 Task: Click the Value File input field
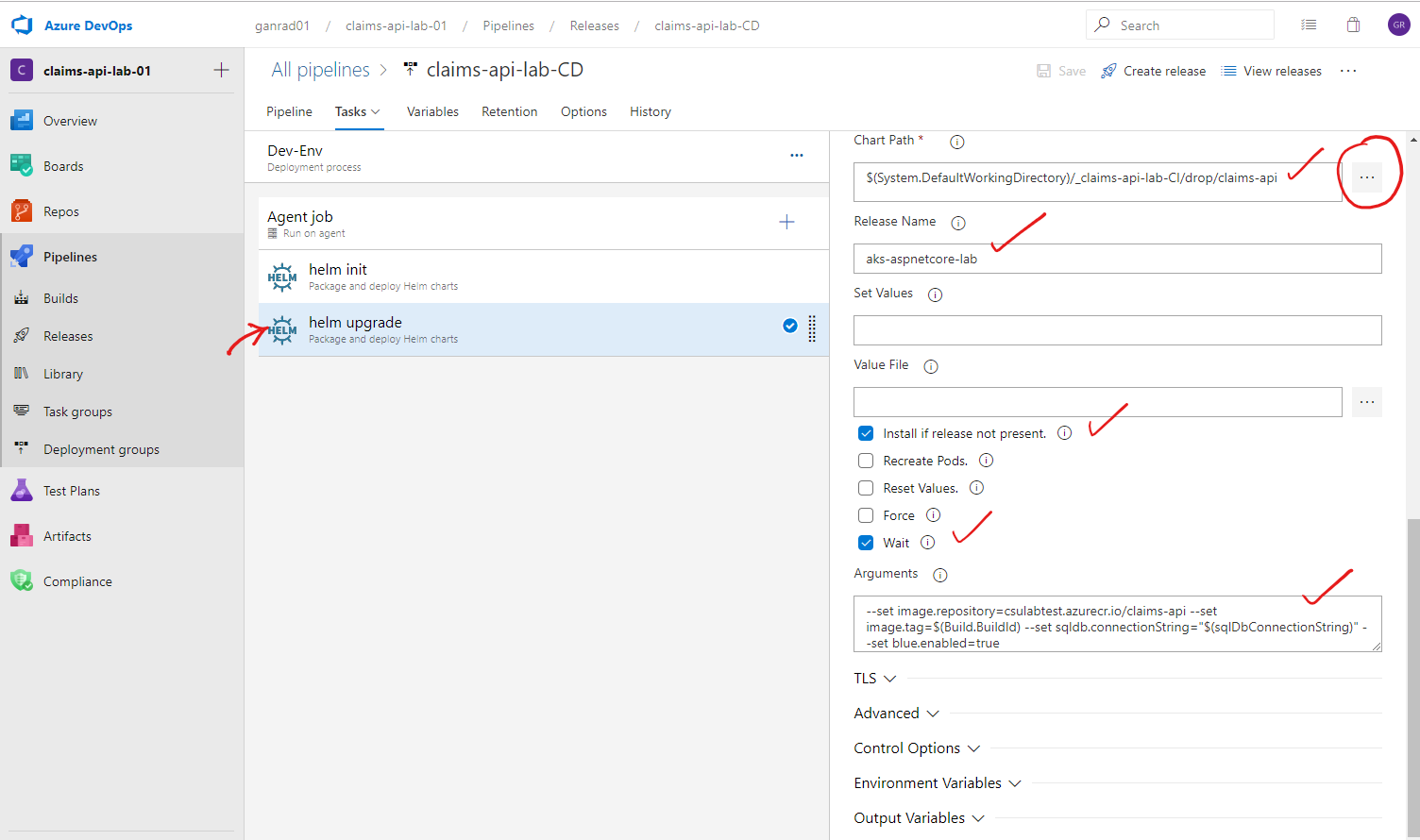(x=1098, y=402)
